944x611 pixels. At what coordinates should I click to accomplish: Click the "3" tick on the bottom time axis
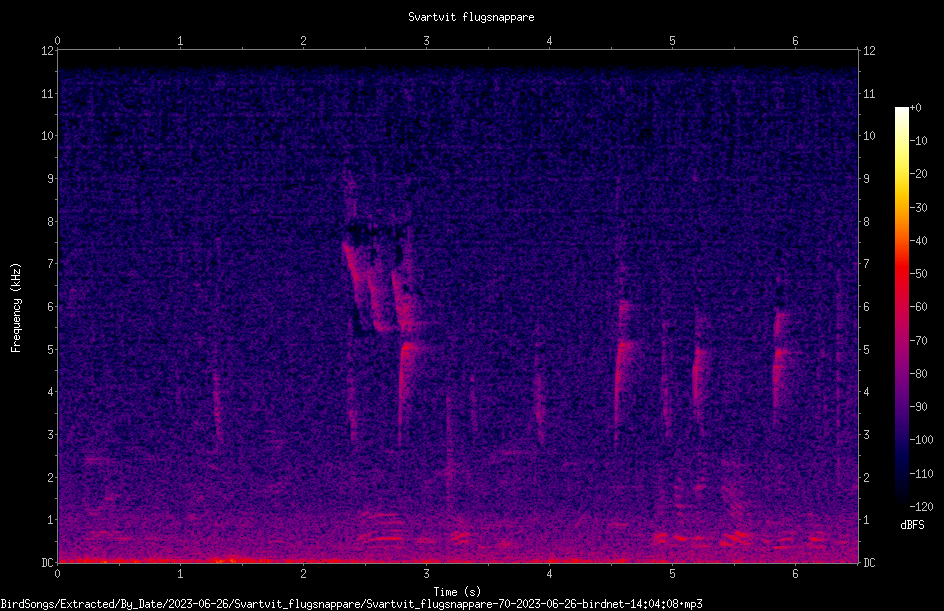(426, 574)
